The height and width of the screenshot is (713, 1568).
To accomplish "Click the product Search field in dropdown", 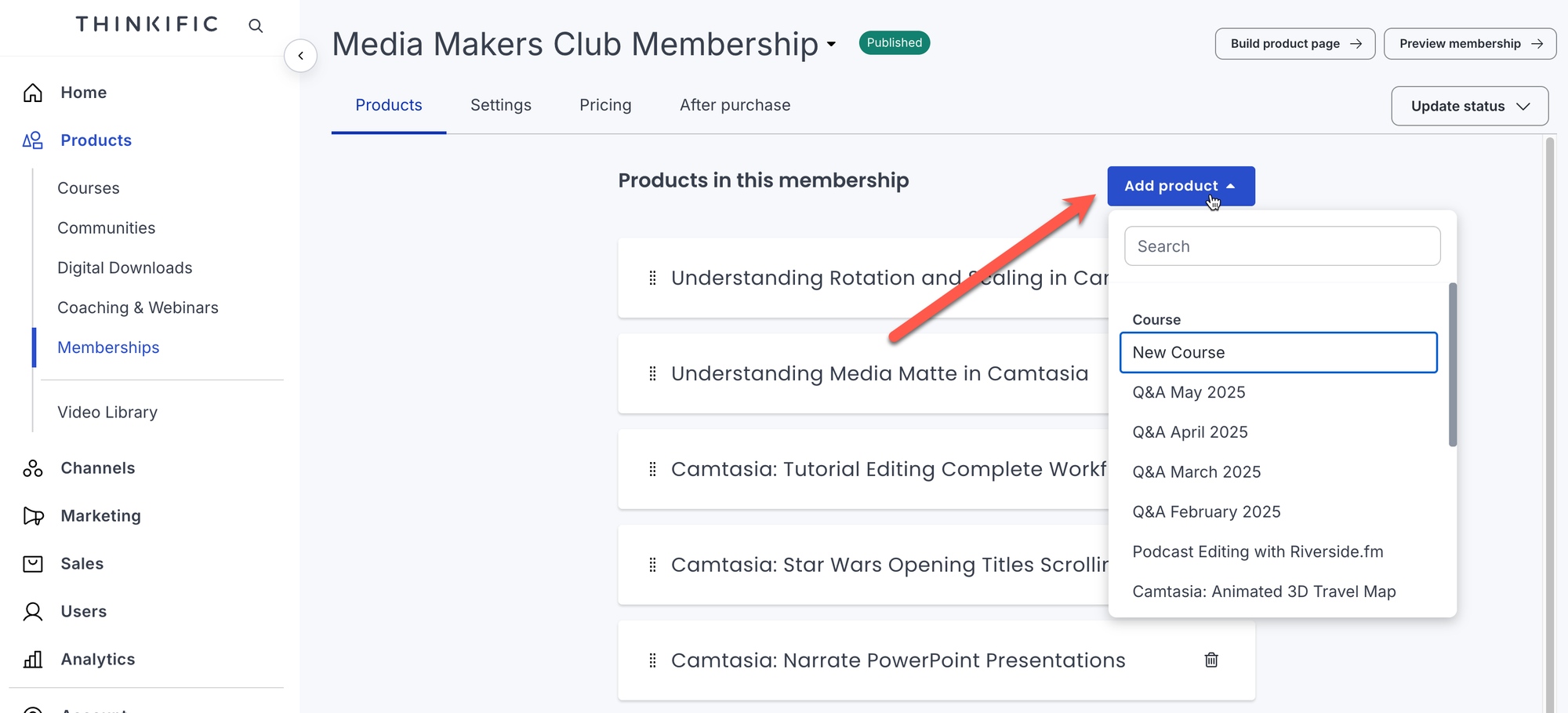I will click(x=1282, y=246).
